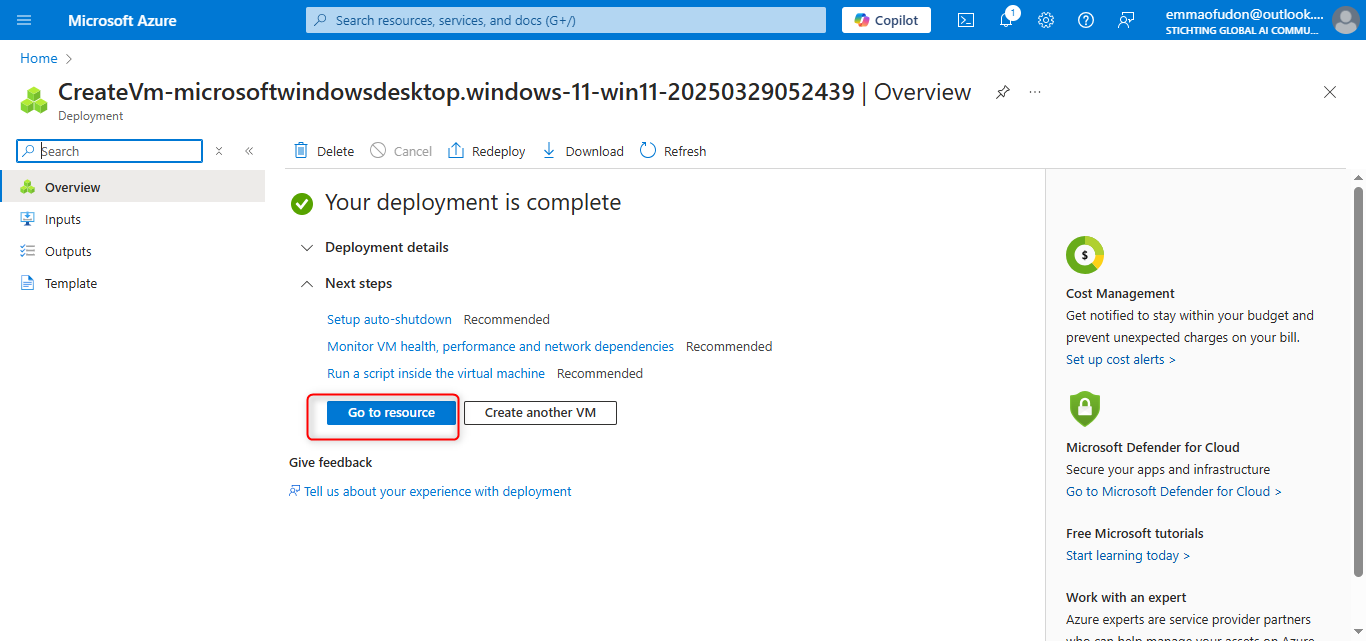Collapse the Next steps section

coord(346,283)
